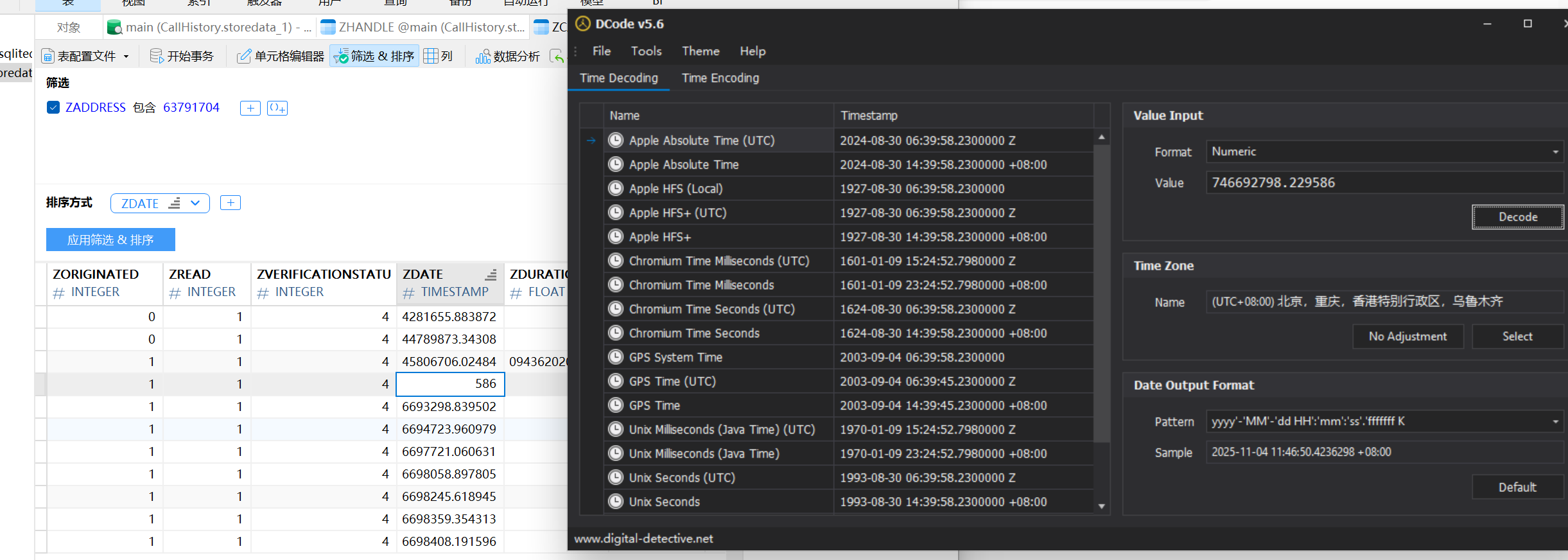
Task: Add a filter group with parentheses icon
Action: [277, 108]
